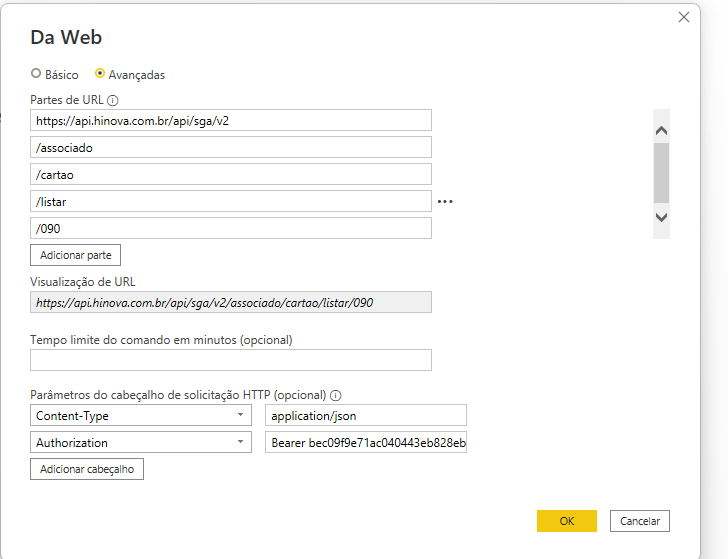Open info icon beside Partes de URL

tap(113, 100)
